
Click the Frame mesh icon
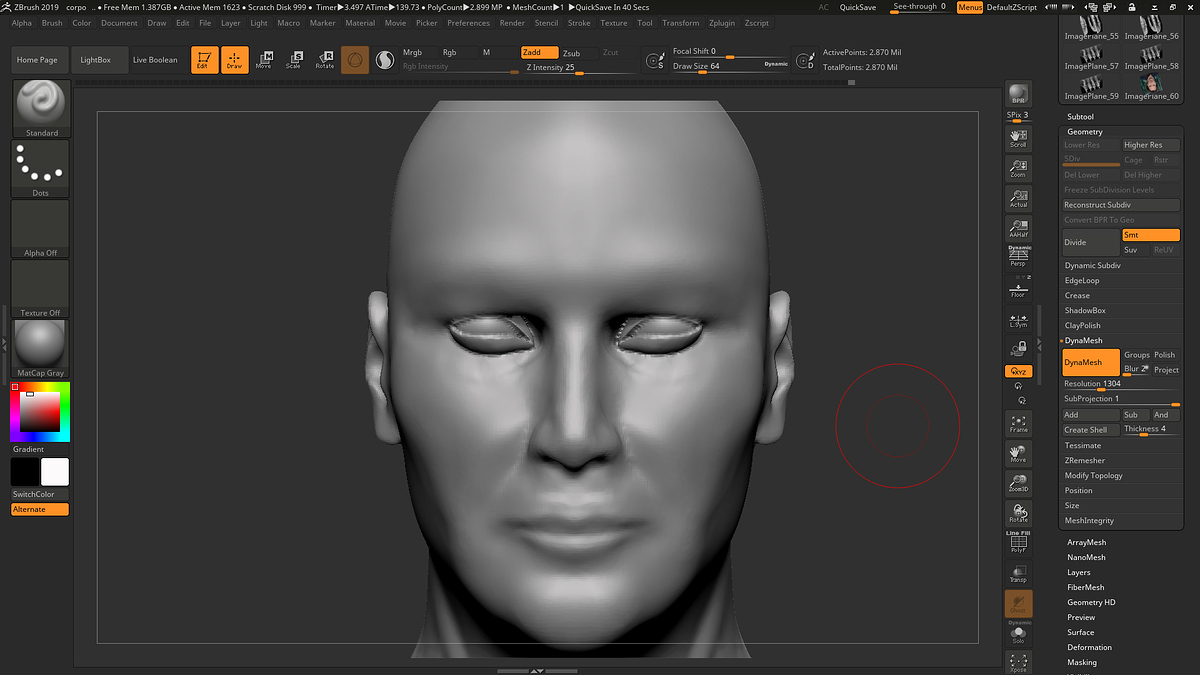coord(1018,423)
